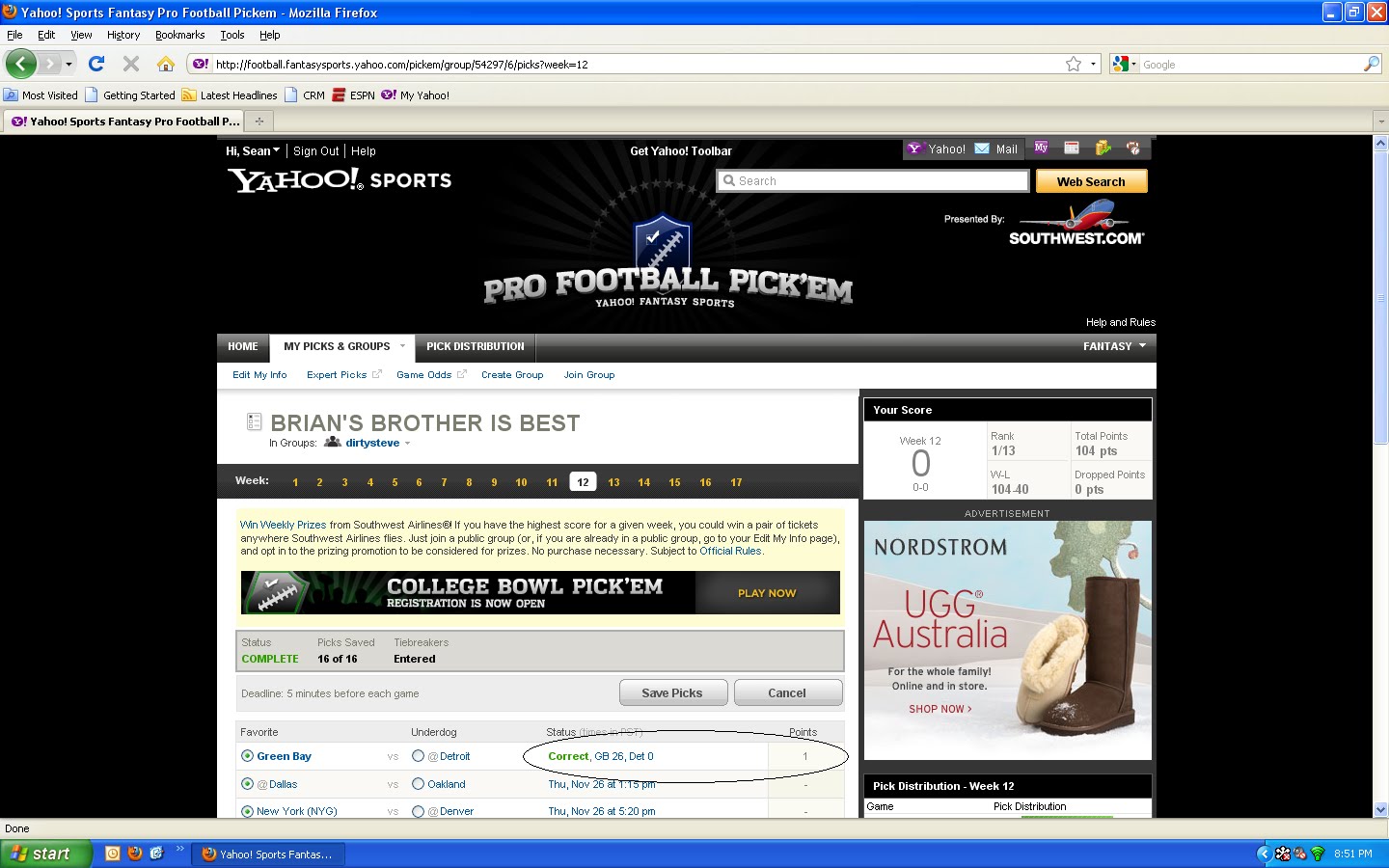The height and width of the screenshot is (868, 1389).
Task: Open the Windows Start button
Action: click(x=45, y=854)
